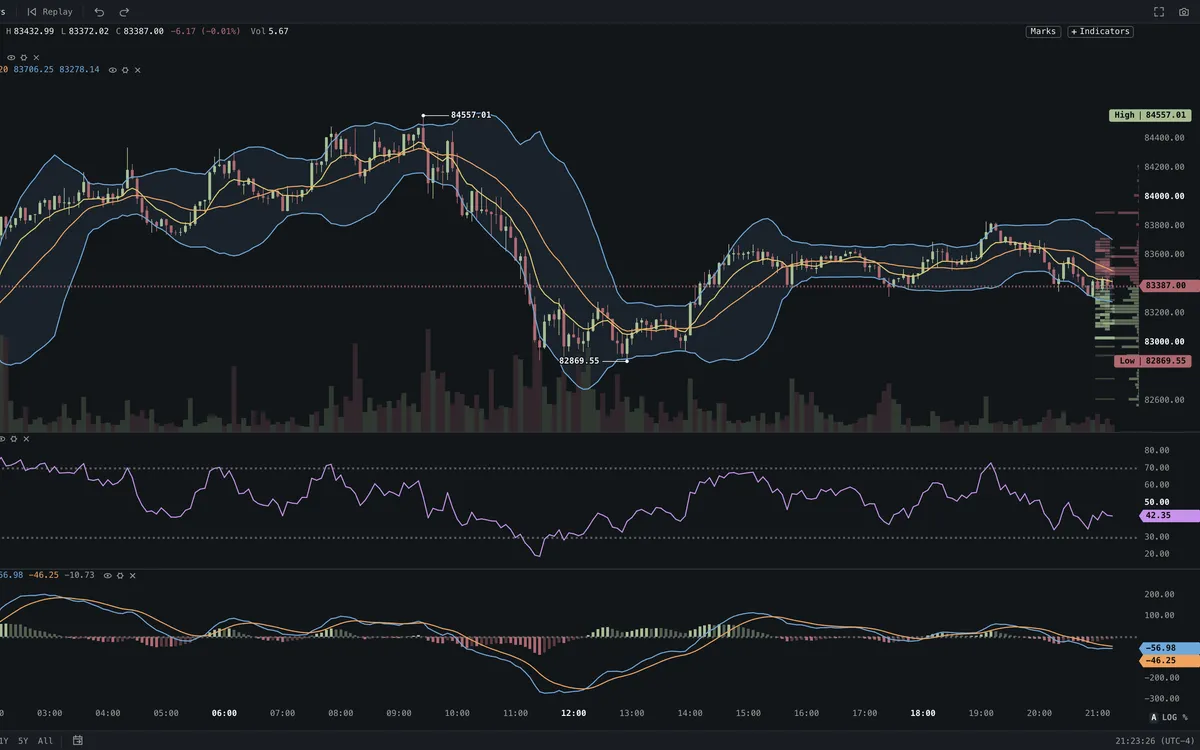The width and height of the screenshot is (1200, 750).
Task: Click the -300.00 label on MACD axis
Action: tap(1160, 699)
